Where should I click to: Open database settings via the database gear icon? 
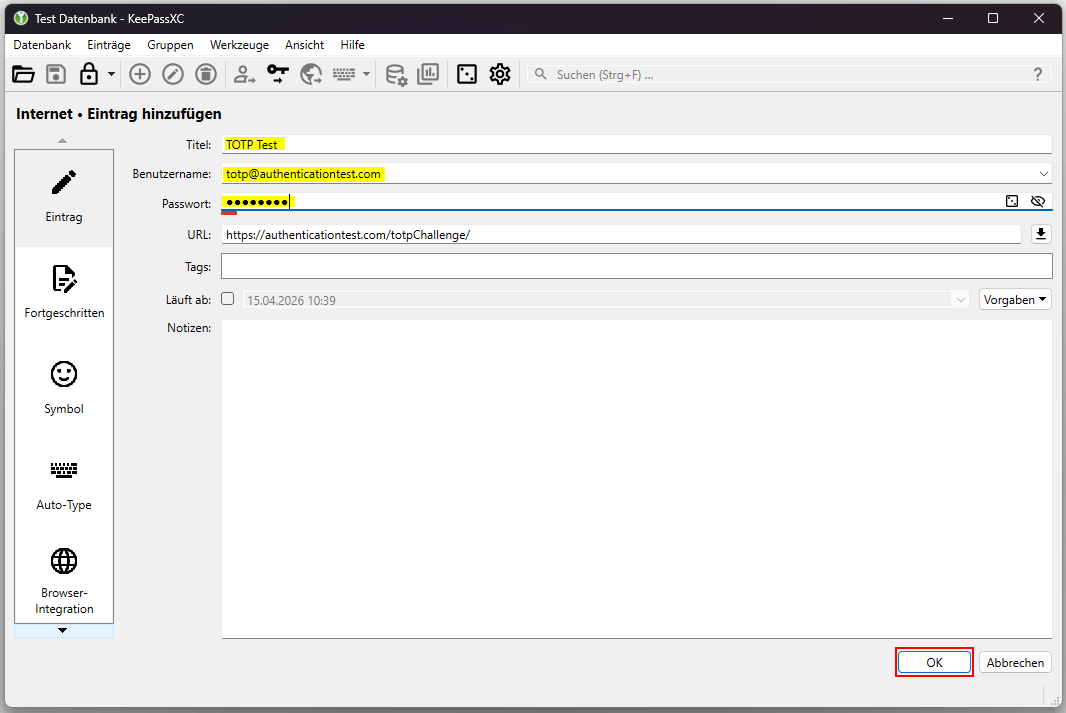pos(396,74)
